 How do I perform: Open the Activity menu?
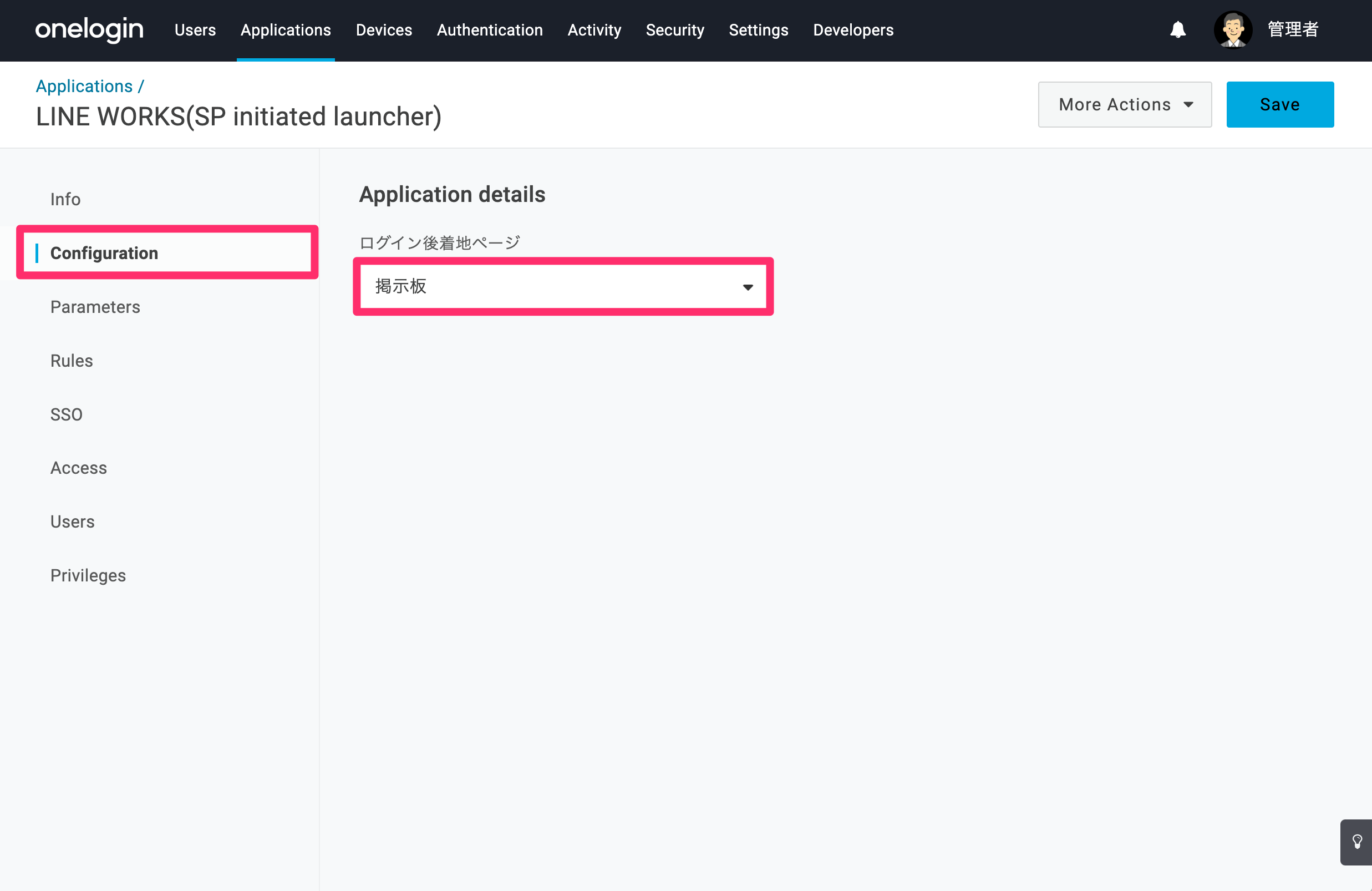coord(594,30)
